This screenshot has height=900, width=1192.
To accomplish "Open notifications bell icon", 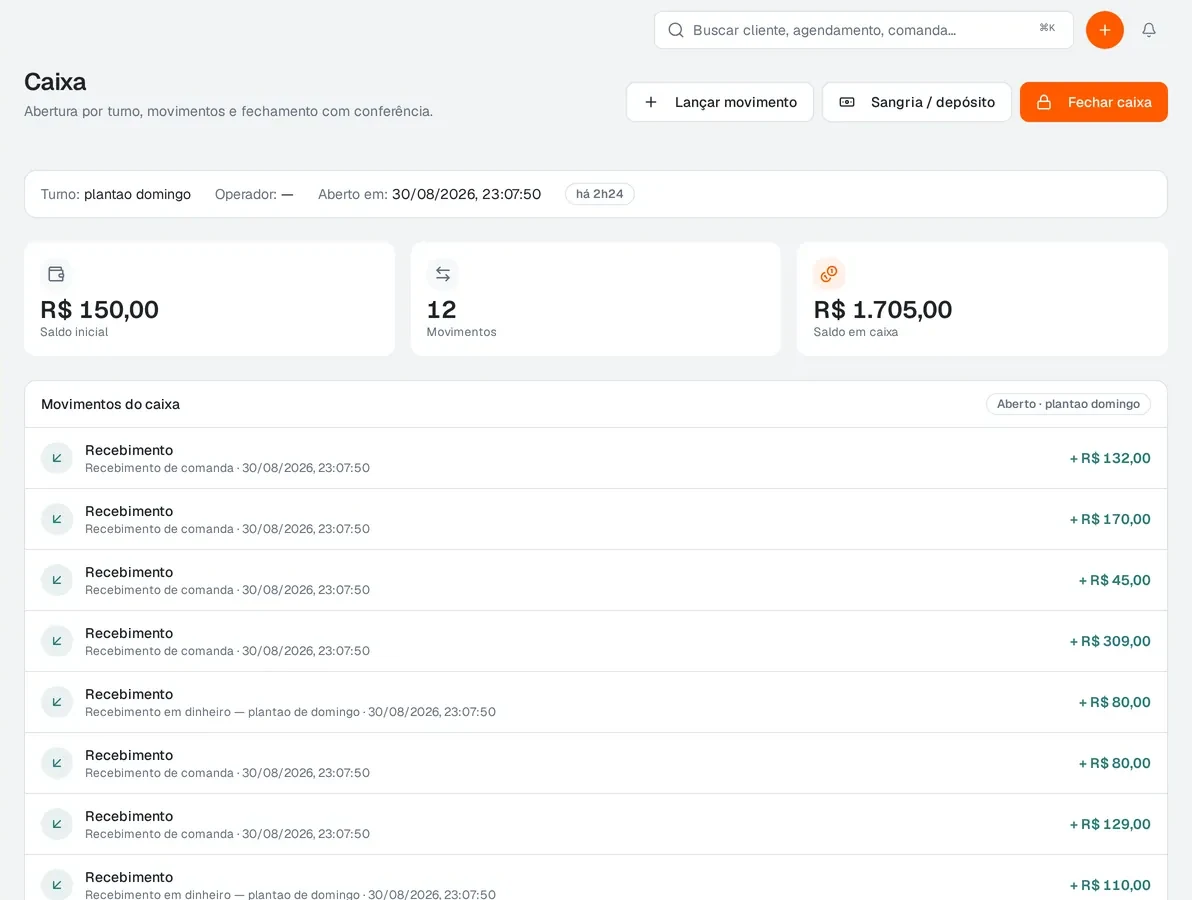I will pyautogui.click(x=1149, y=30).
